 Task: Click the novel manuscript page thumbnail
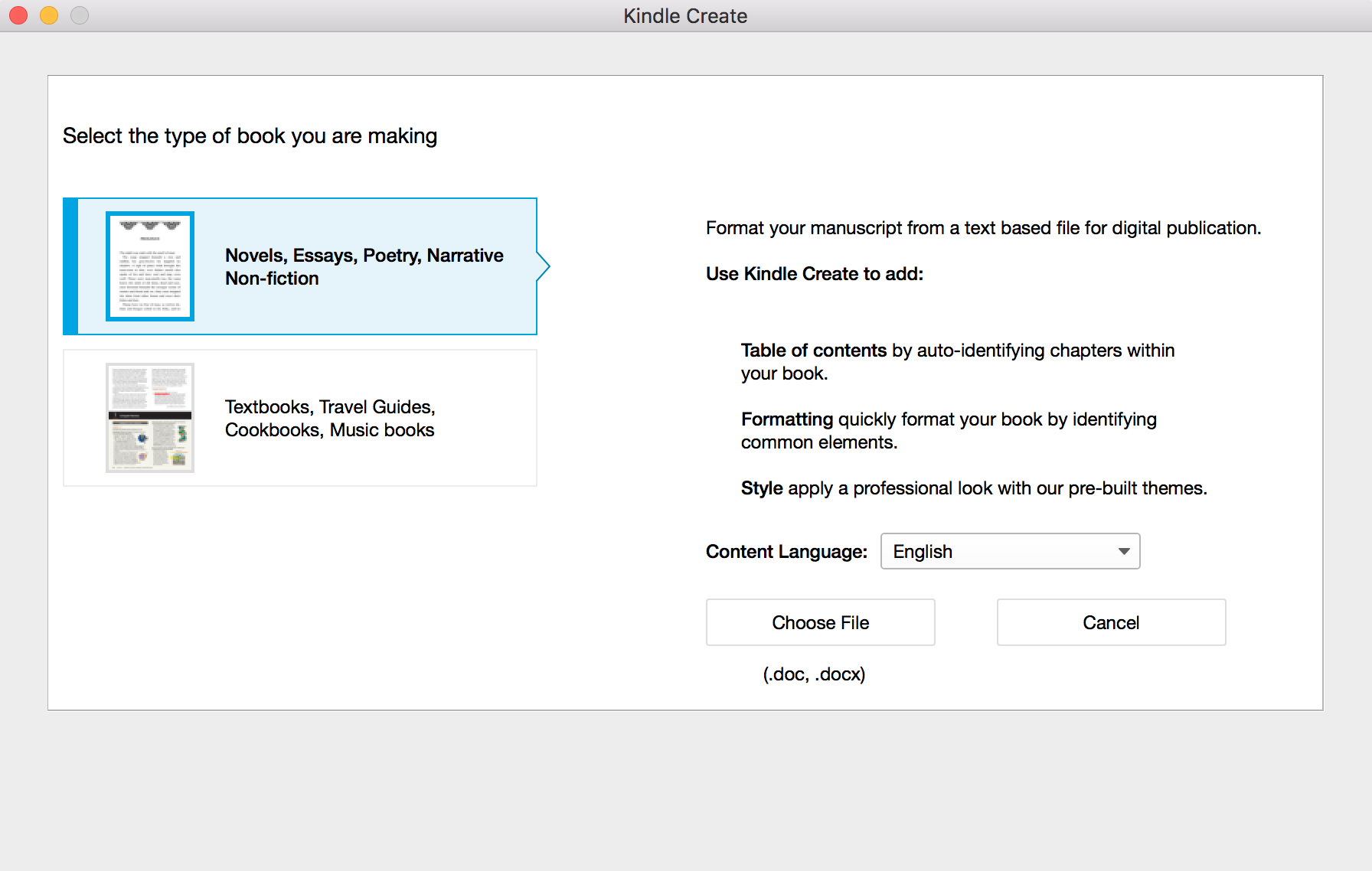[149, 266]
